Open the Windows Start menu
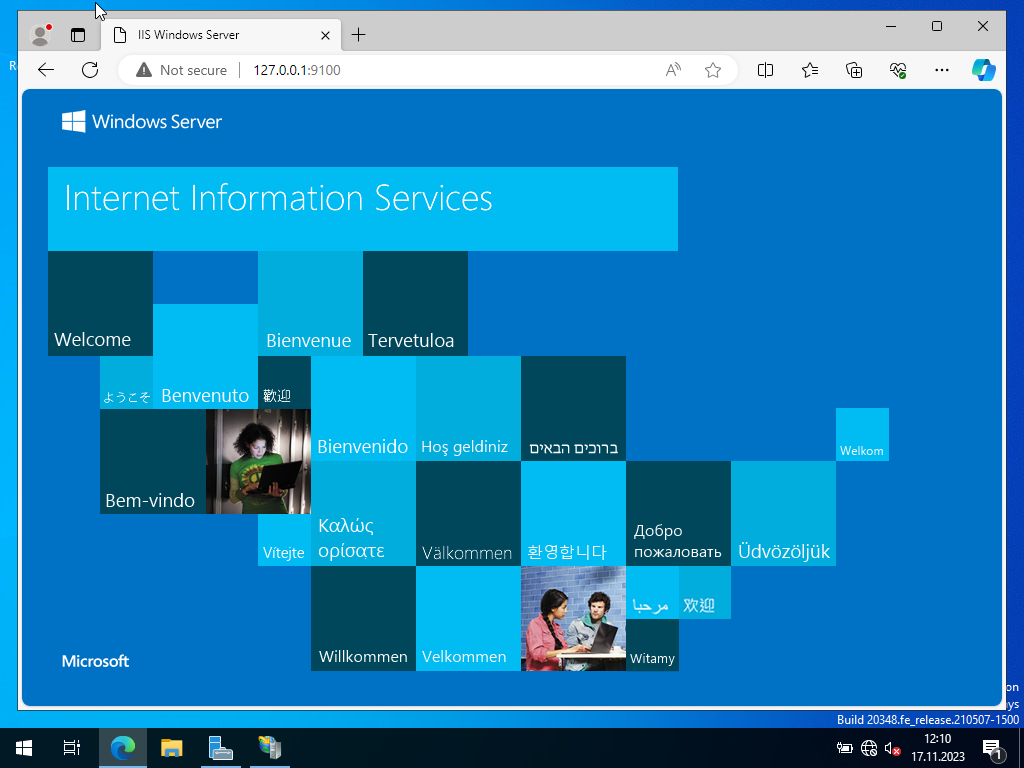This screenshot has width=1024, height=768. (24, 748)
